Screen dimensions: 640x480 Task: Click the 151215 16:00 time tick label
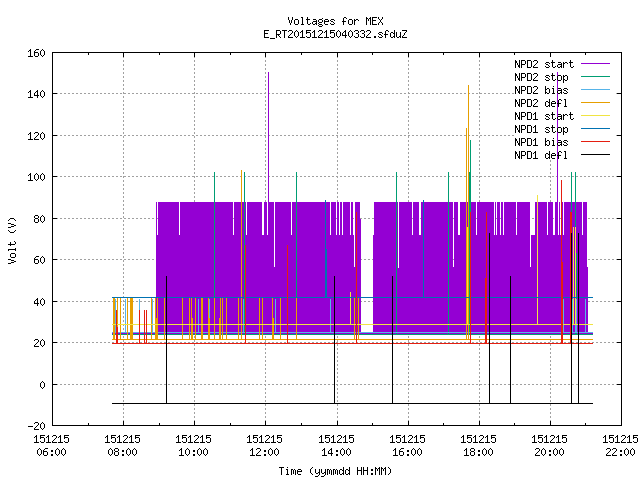click(x=407, y=445)
